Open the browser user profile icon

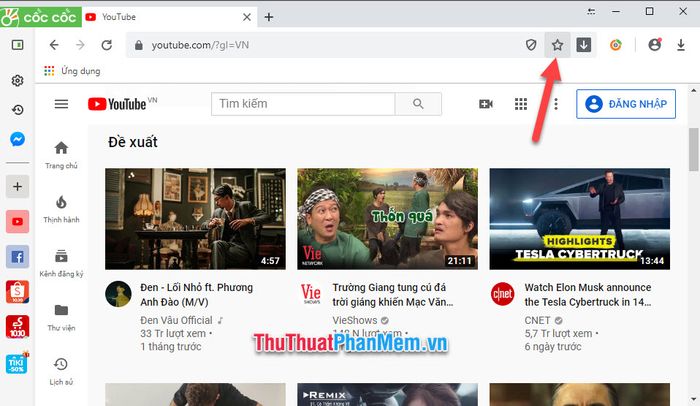[x=654, y=45]
